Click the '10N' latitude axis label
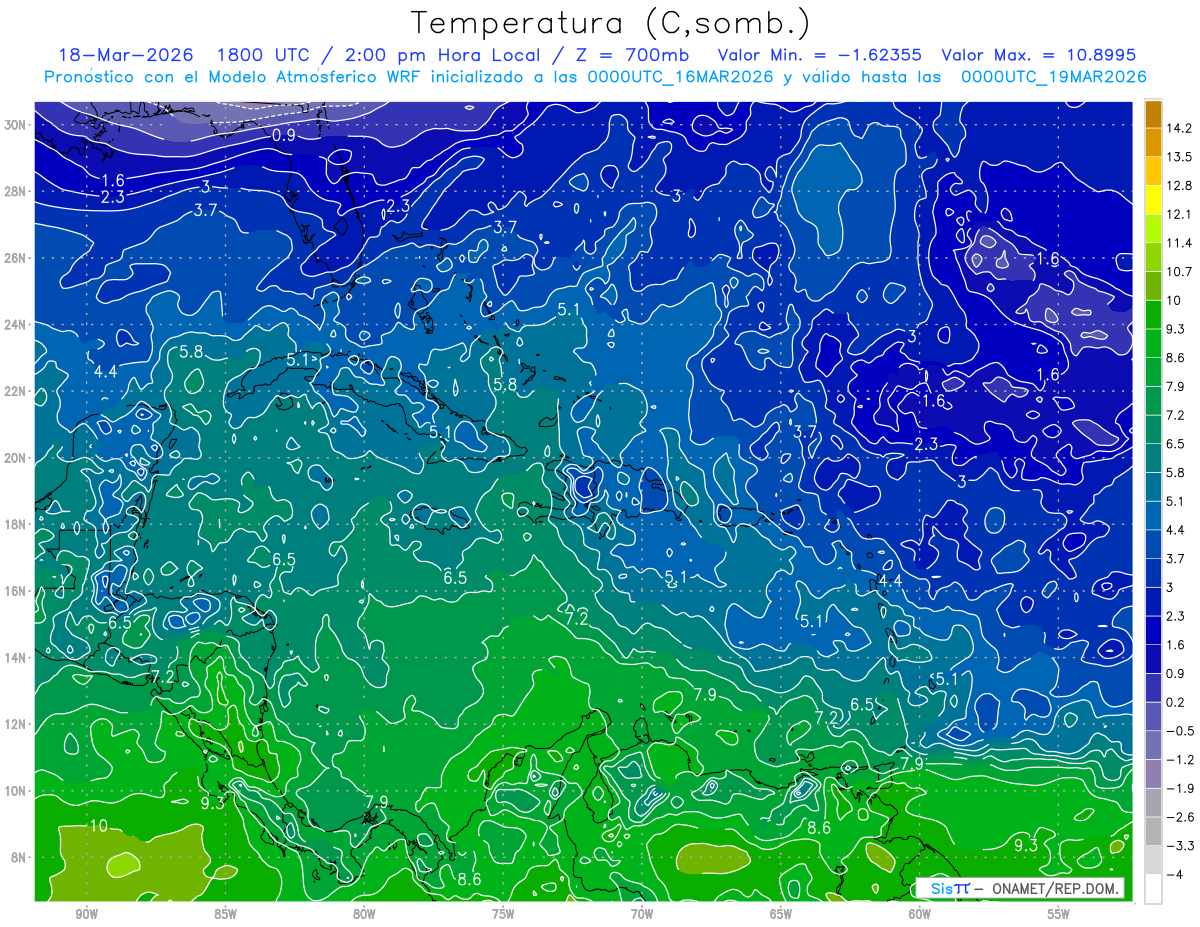The height and width of the screenshot is (927, 1200). click(x=15, y=791)
